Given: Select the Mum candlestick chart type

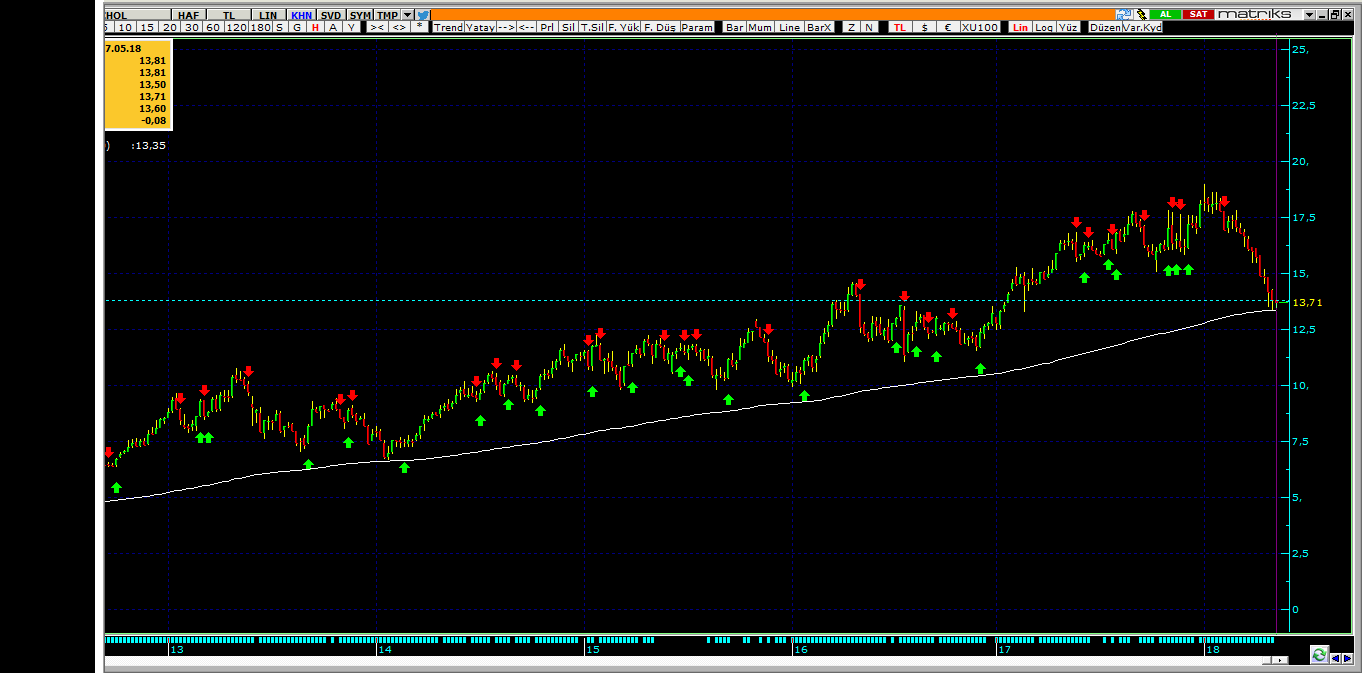Looking at the screenshot, I should tap(760, 27).
